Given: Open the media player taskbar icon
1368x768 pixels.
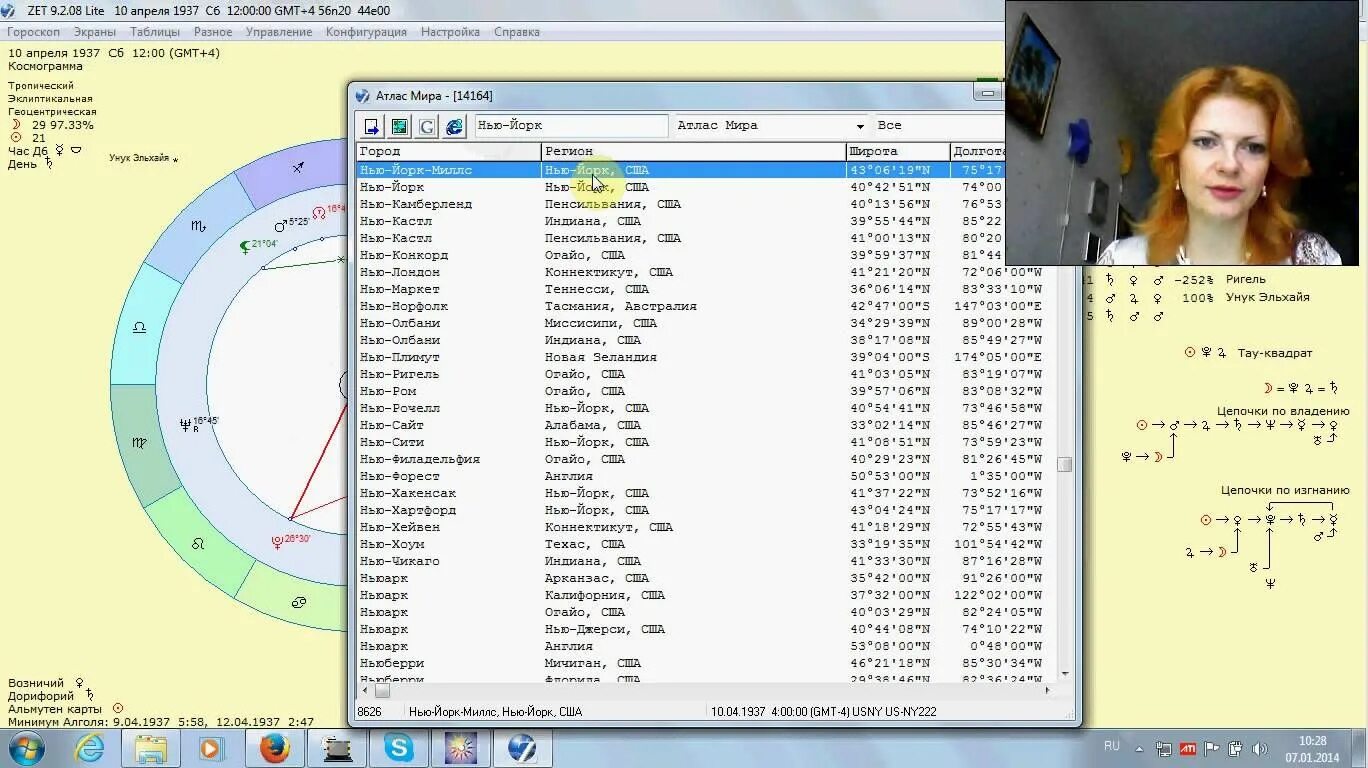Looking at the screenshot, I should [x=211, y=748].
